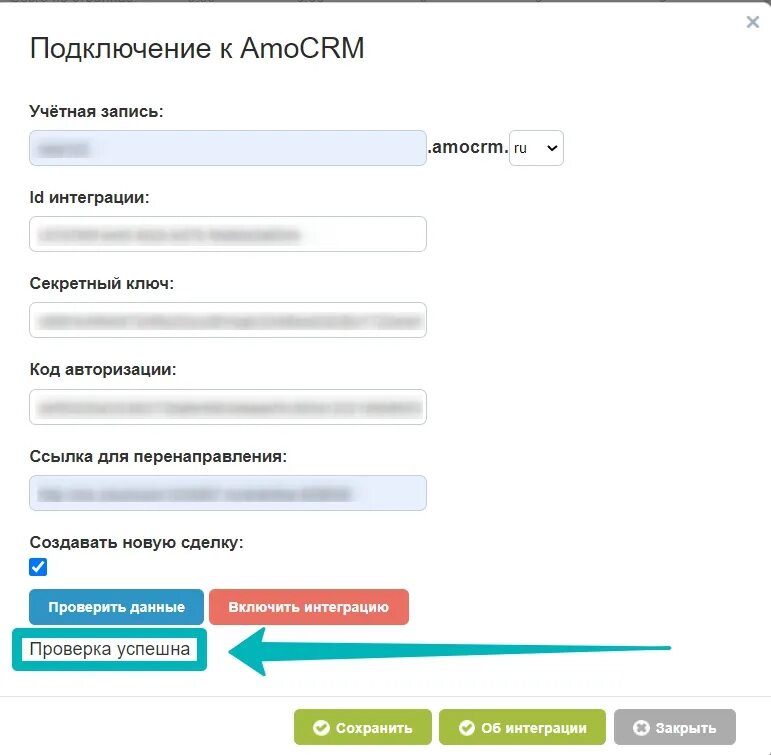The height and width of the screenshot is (755, 771).
Task: Click the .amocrm. domain text
Action: [x=468, y=147]
